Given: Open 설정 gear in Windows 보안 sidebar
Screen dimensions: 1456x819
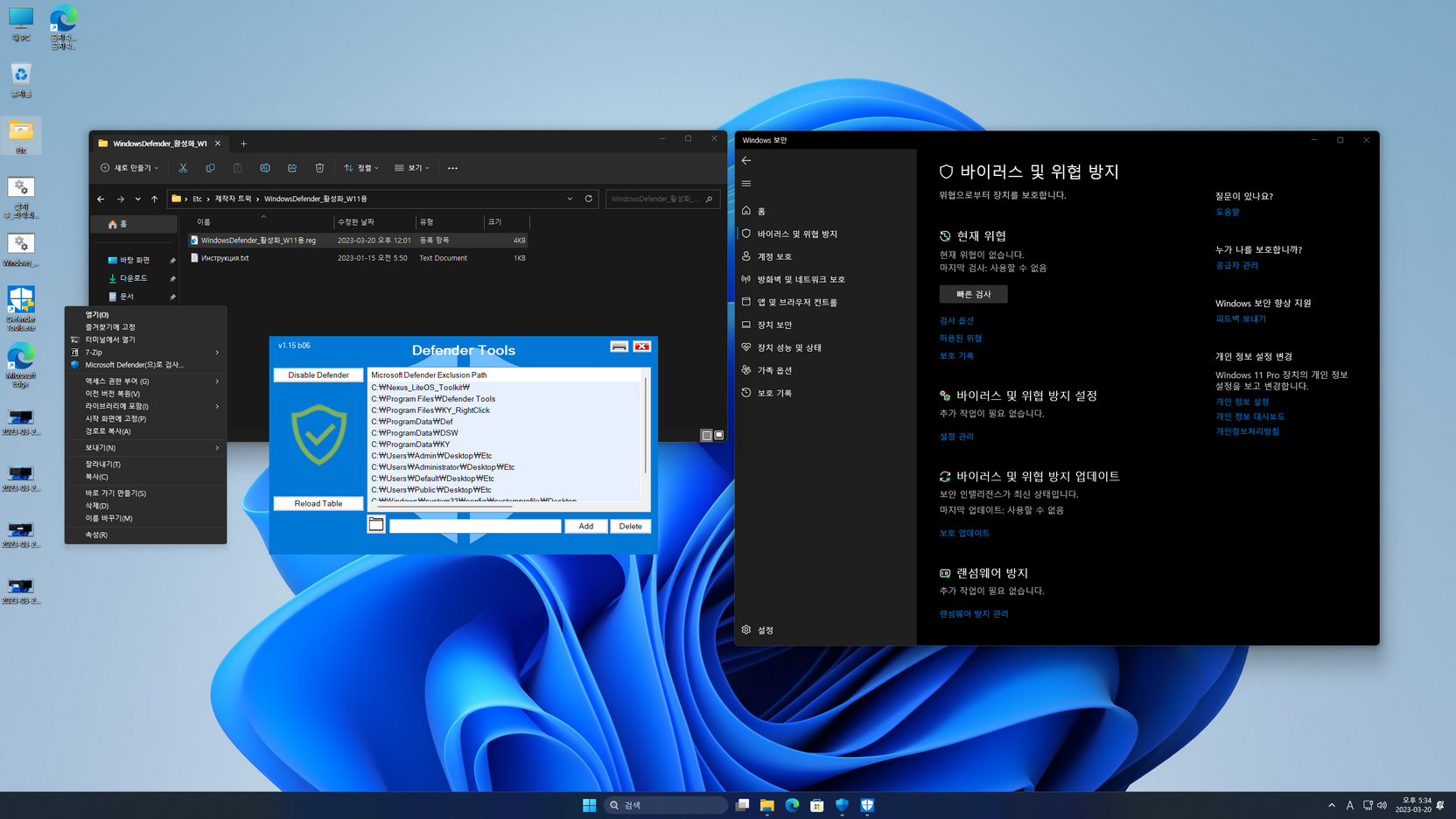Looking at the screenshot, I should click(758, 630).
